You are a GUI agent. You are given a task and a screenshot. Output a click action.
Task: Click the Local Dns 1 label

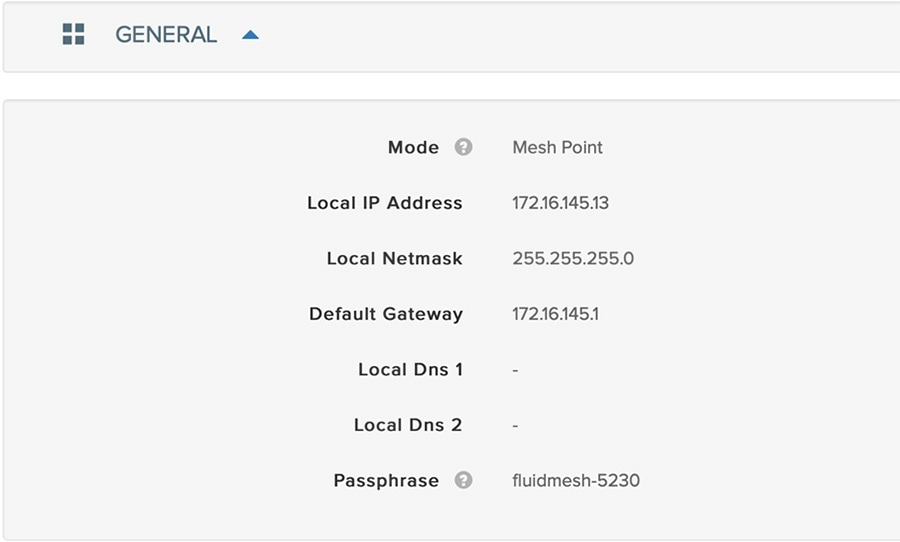click(x=410, y=369)
